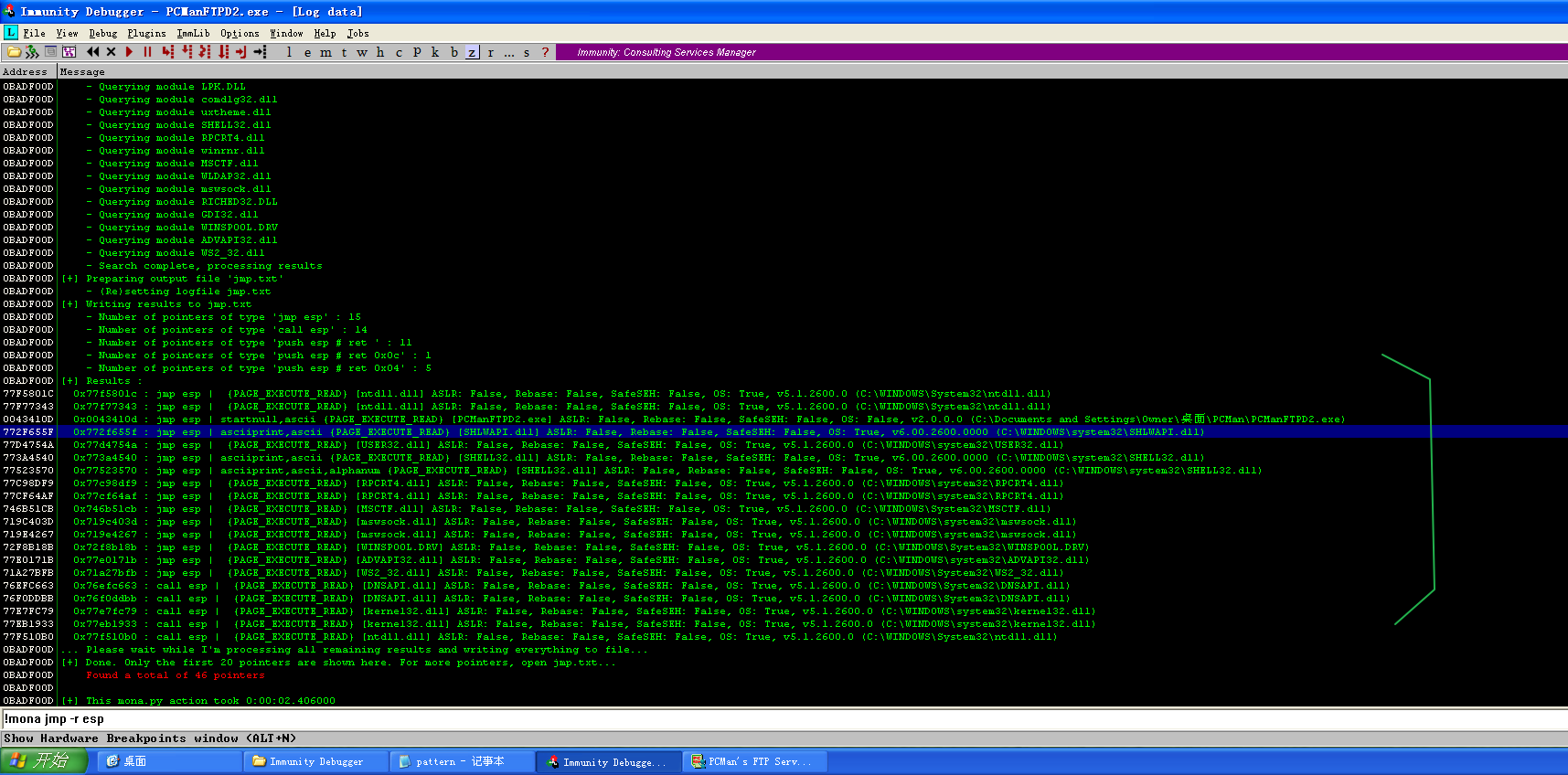
Task: Click the red question mark help icon
Action: click(x=546, y=52)
